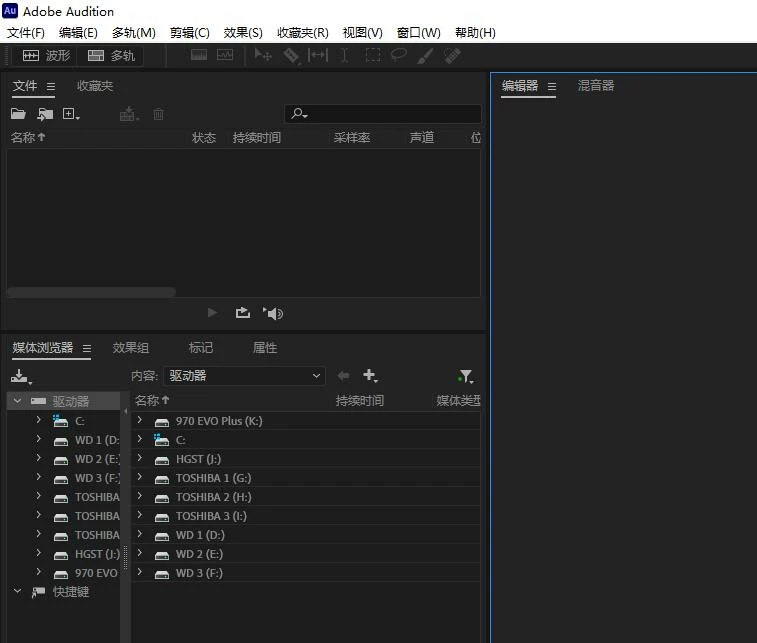
Task: Switch to Multitrack (多轨) view
Action: click(111, 56)
